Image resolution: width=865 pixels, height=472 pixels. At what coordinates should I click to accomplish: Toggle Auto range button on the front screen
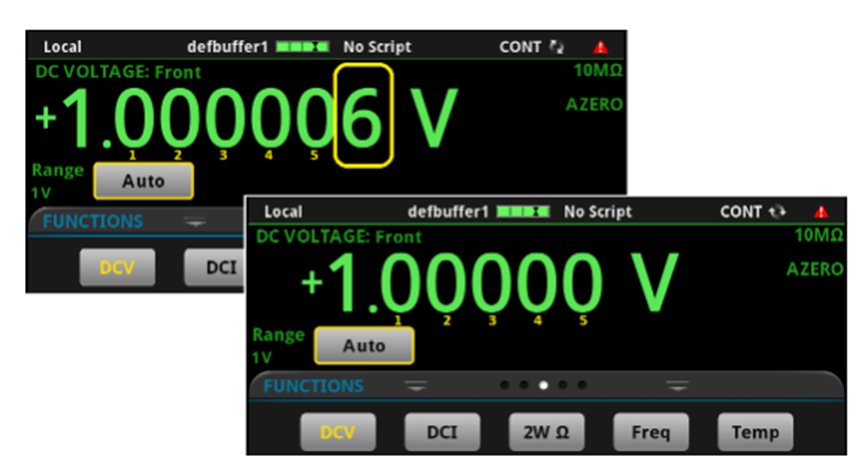[x=363, y=345]
